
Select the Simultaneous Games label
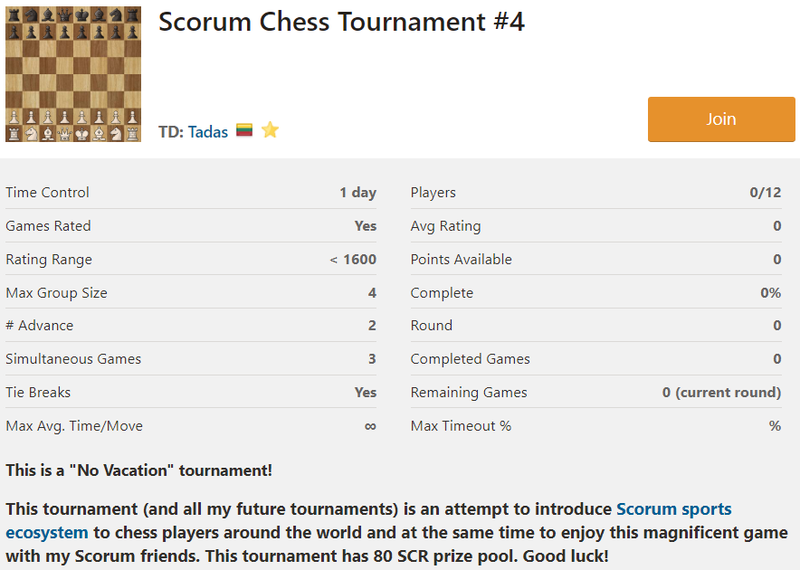tap(73, 359)
